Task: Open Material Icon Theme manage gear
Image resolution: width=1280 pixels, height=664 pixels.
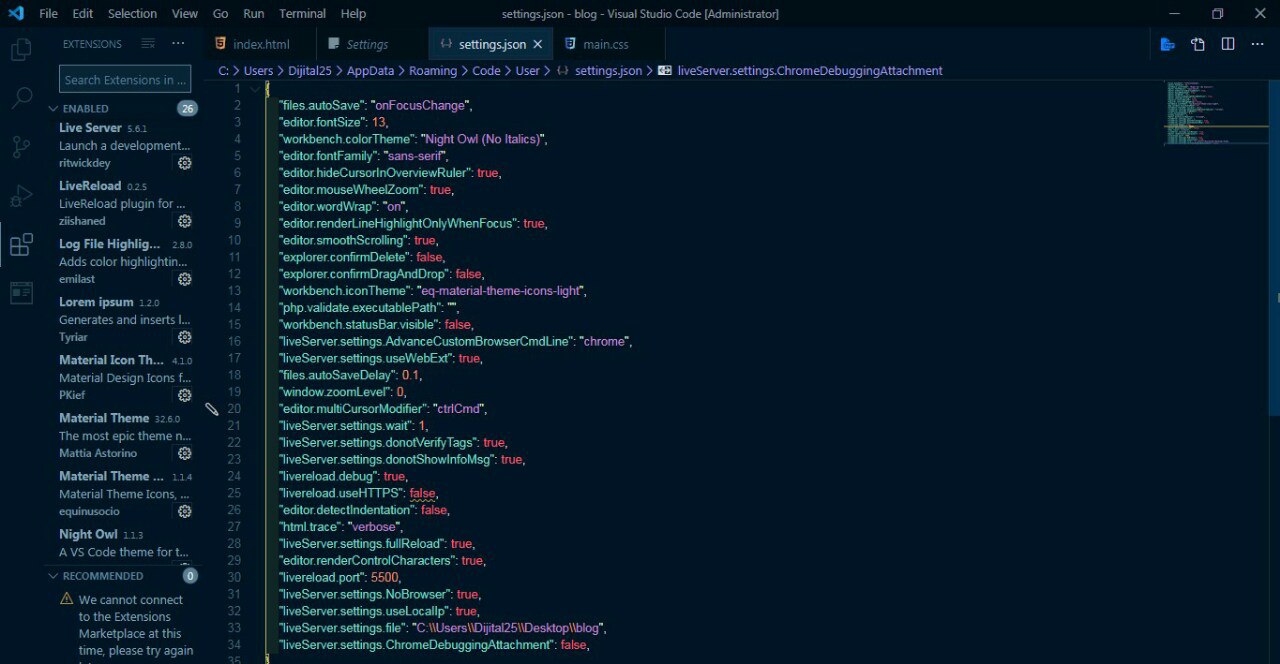Action: point(185,395)
